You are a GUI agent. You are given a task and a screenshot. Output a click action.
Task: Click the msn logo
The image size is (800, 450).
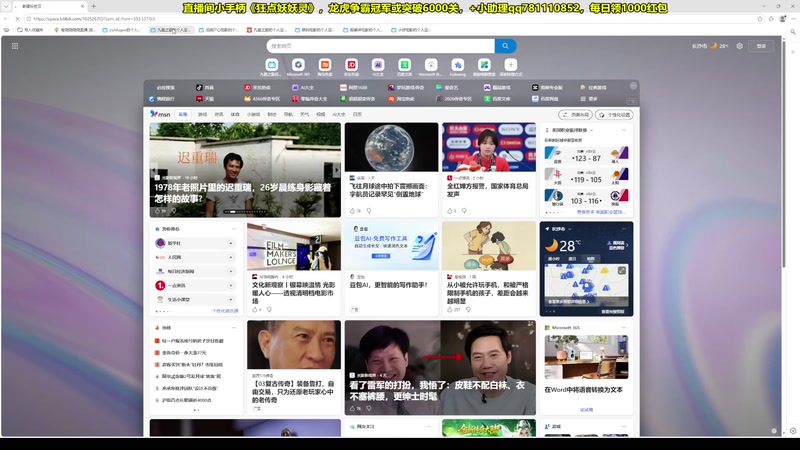(x=160, y=115)
